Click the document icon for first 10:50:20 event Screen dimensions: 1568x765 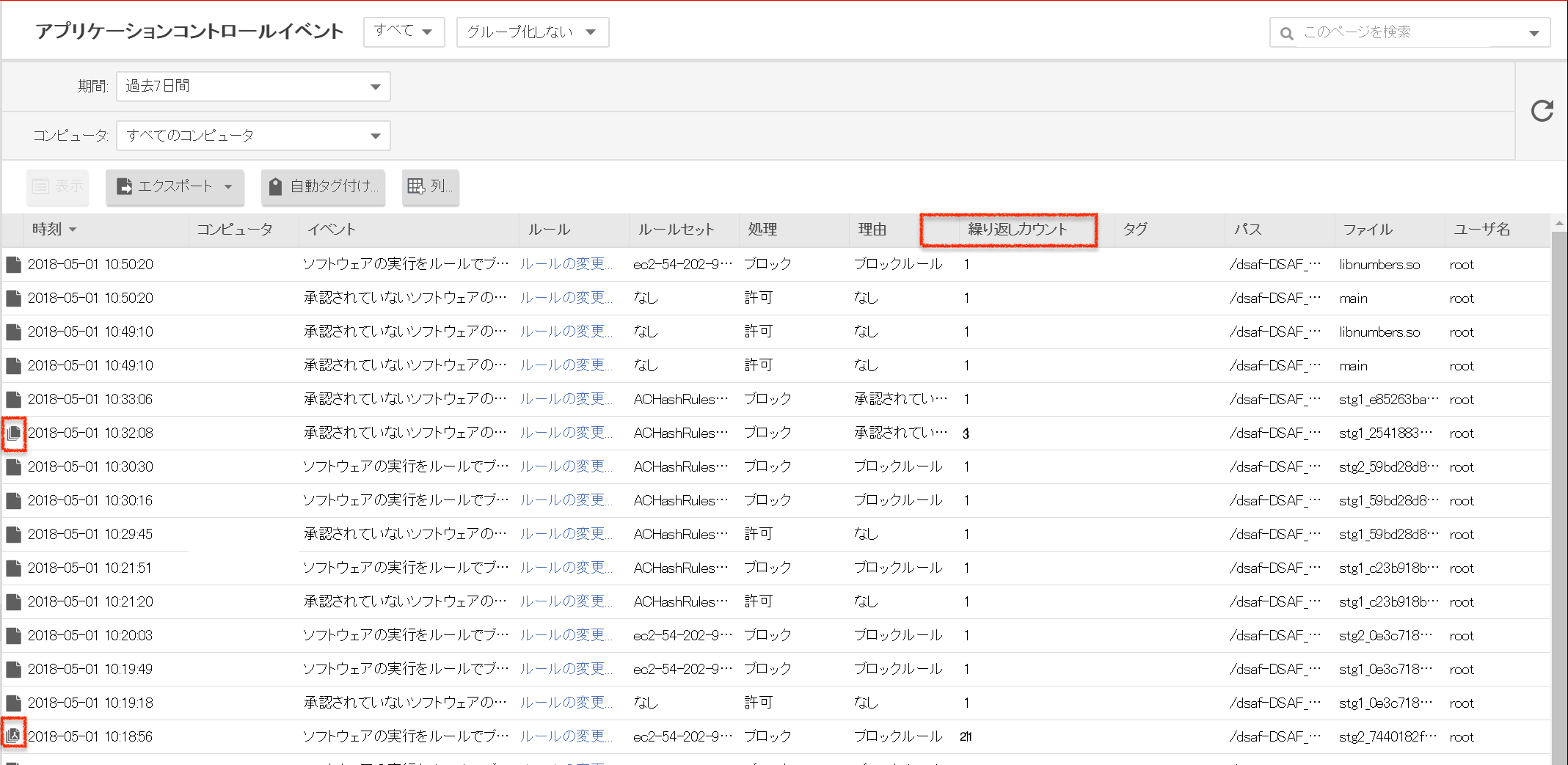[x=13, y=265]
